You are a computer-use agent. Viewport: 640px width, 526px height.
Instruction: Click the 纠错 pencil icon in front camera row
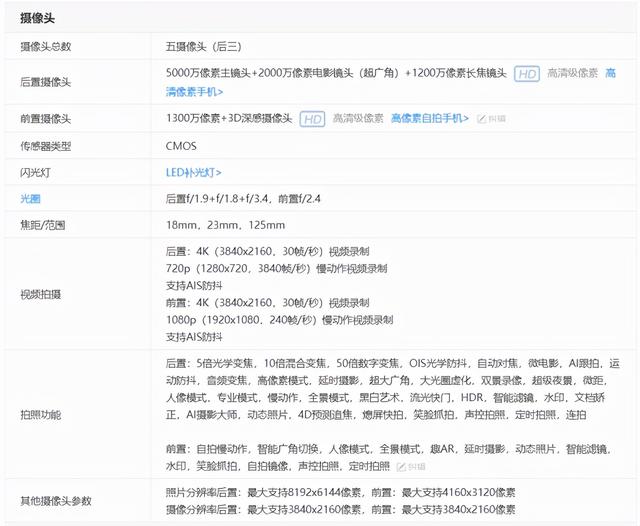pos(483,119)
